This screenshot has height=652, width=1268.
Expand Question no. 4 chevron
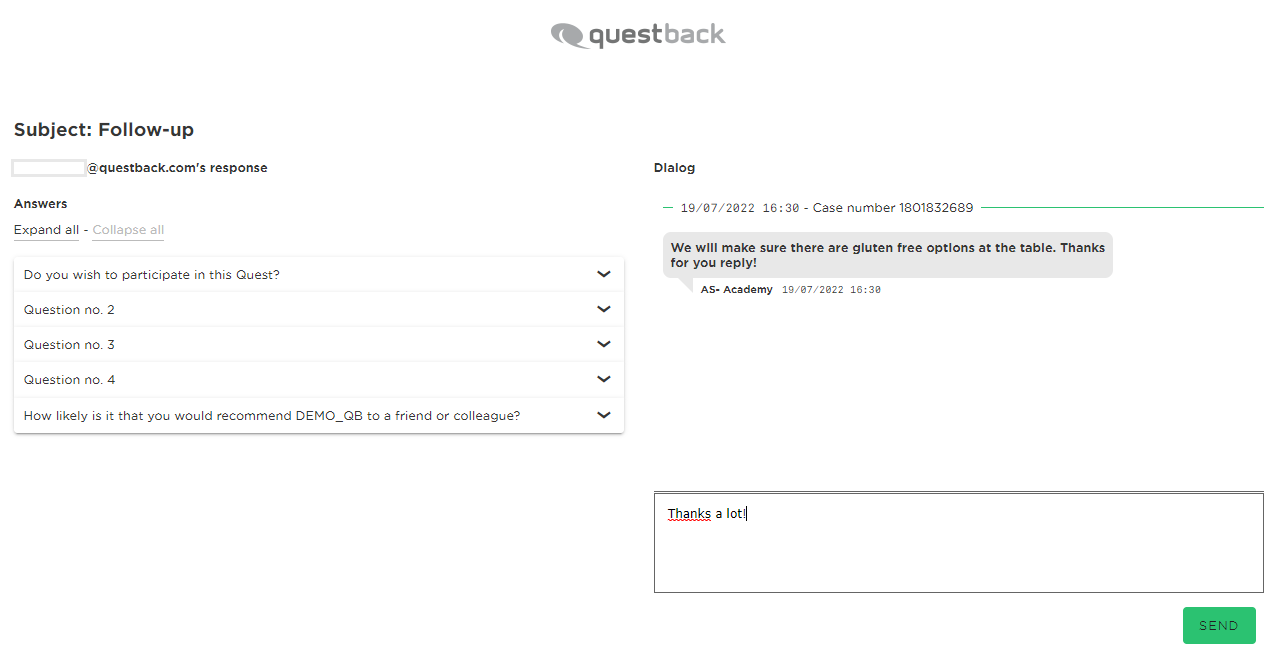pyautogui.click(x=603, y=379)
